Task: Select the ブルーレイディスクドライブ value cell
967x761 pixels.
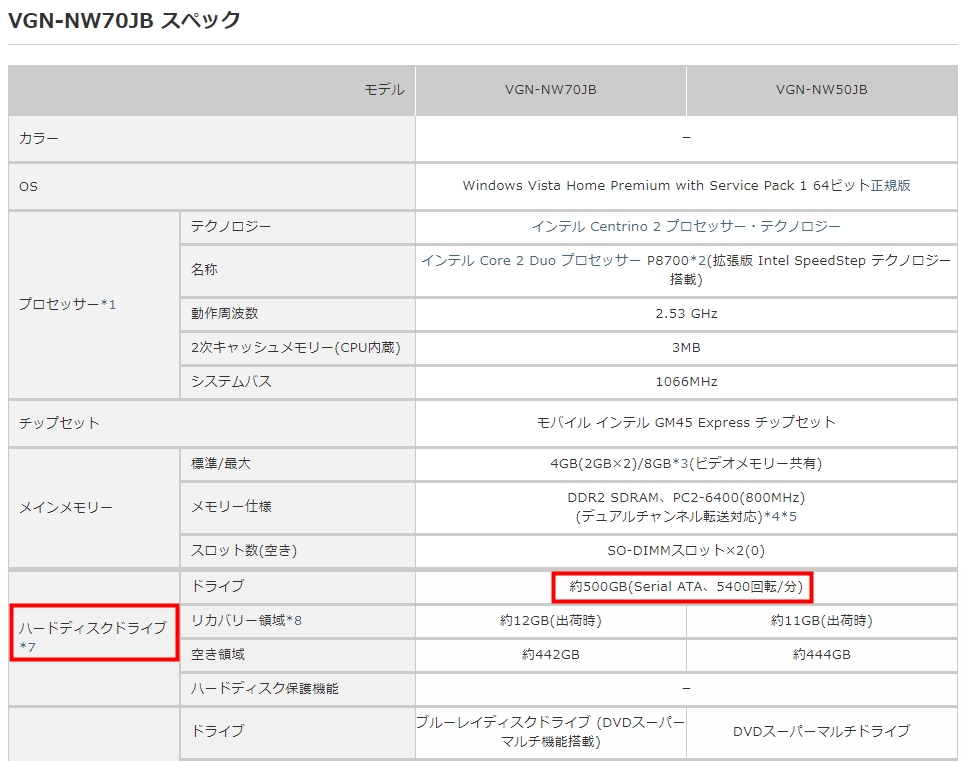Action: [x=551, y=732]
